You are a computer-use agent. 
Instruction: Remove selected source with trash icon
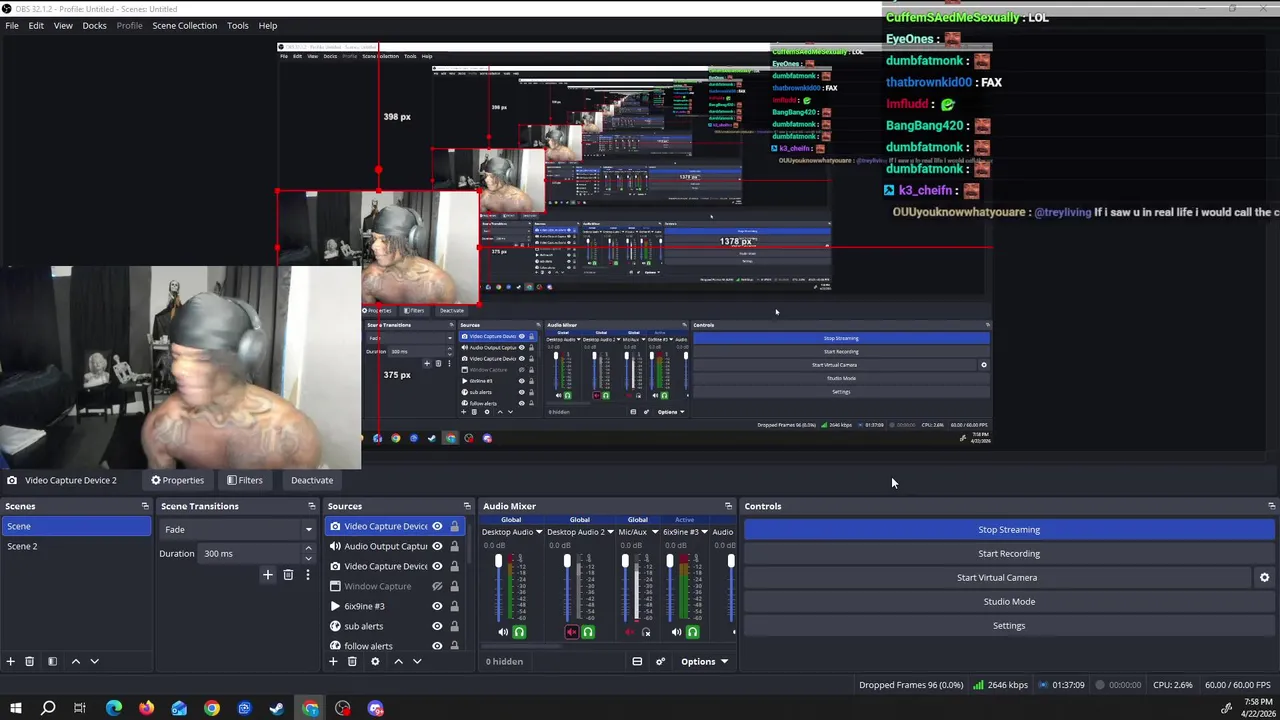352,661
